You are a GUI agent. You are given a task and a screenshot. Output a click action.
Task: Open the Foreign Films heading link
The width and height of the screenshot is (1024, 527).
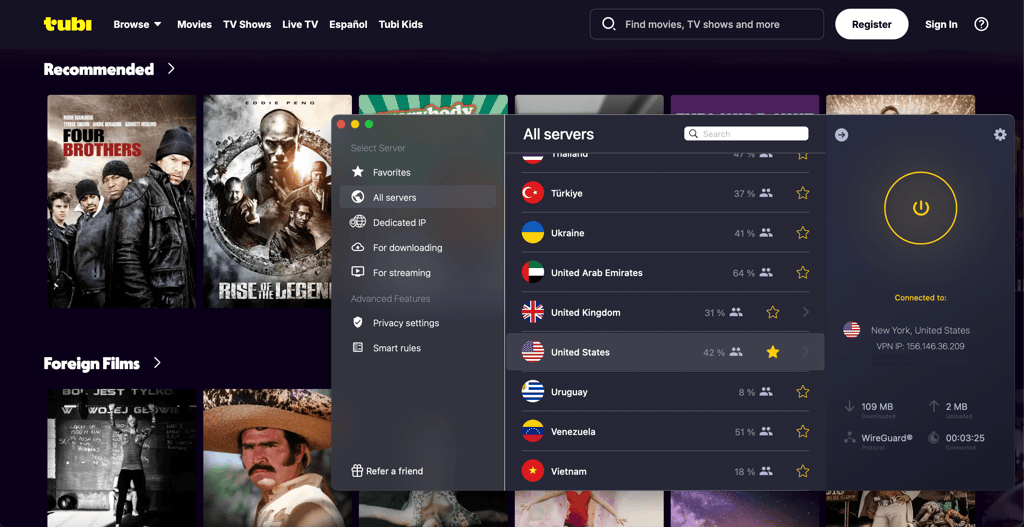pos(91,363)
